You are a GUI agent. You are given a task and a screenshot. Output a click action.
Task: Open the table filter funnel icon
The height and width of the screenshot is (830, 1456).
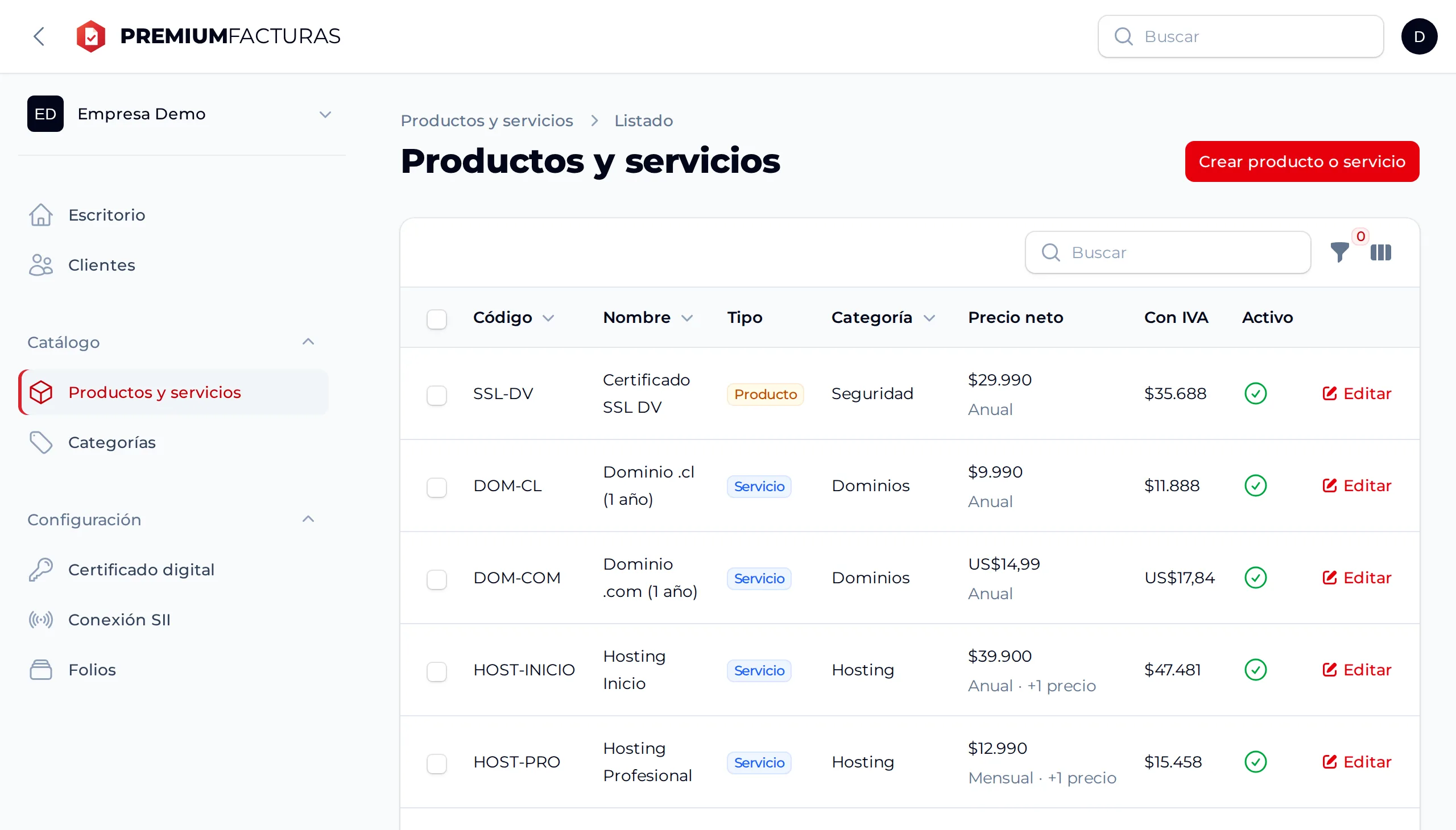[1339, 252]
